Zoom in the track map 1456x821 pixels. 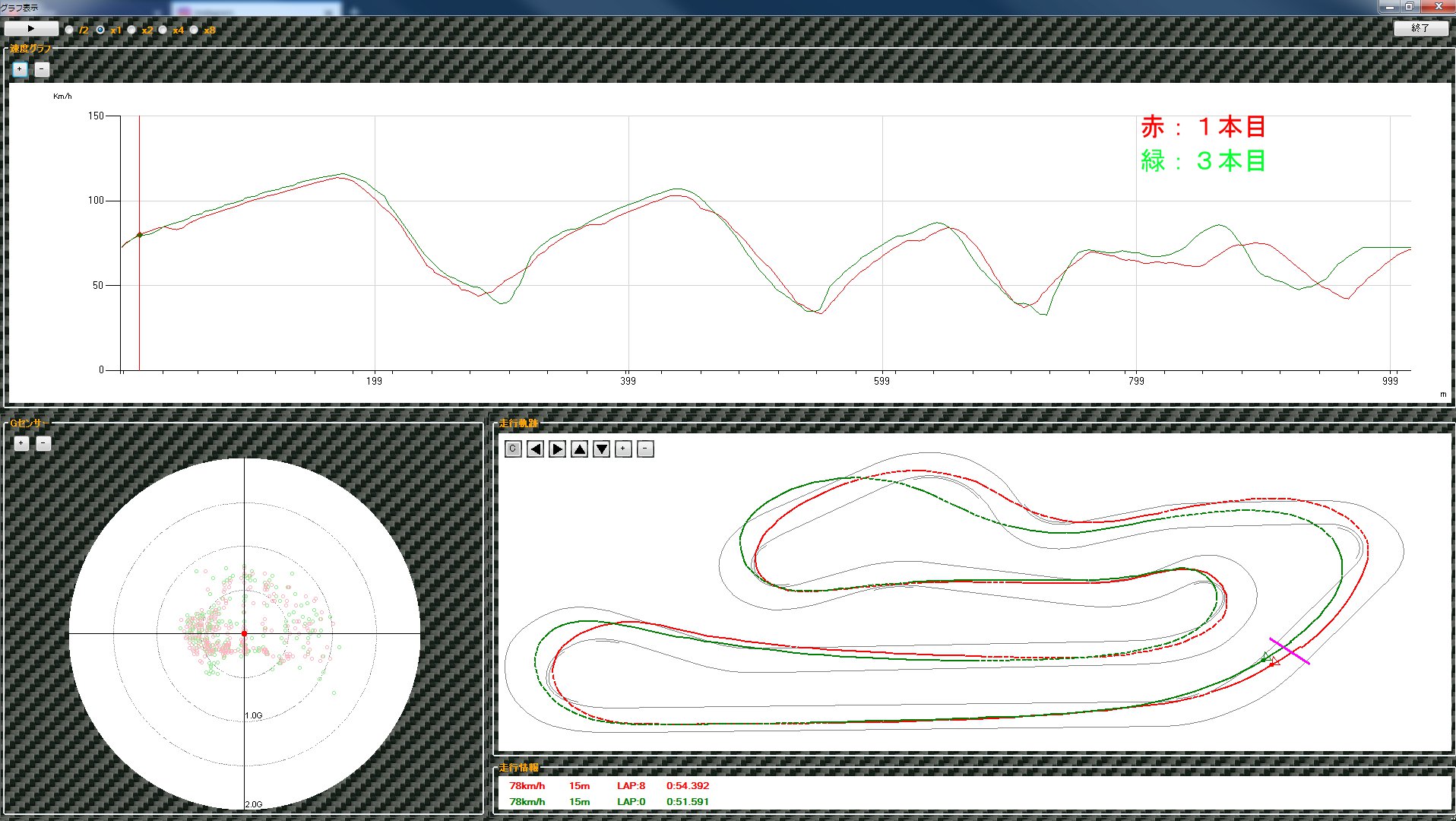point(623,449)
